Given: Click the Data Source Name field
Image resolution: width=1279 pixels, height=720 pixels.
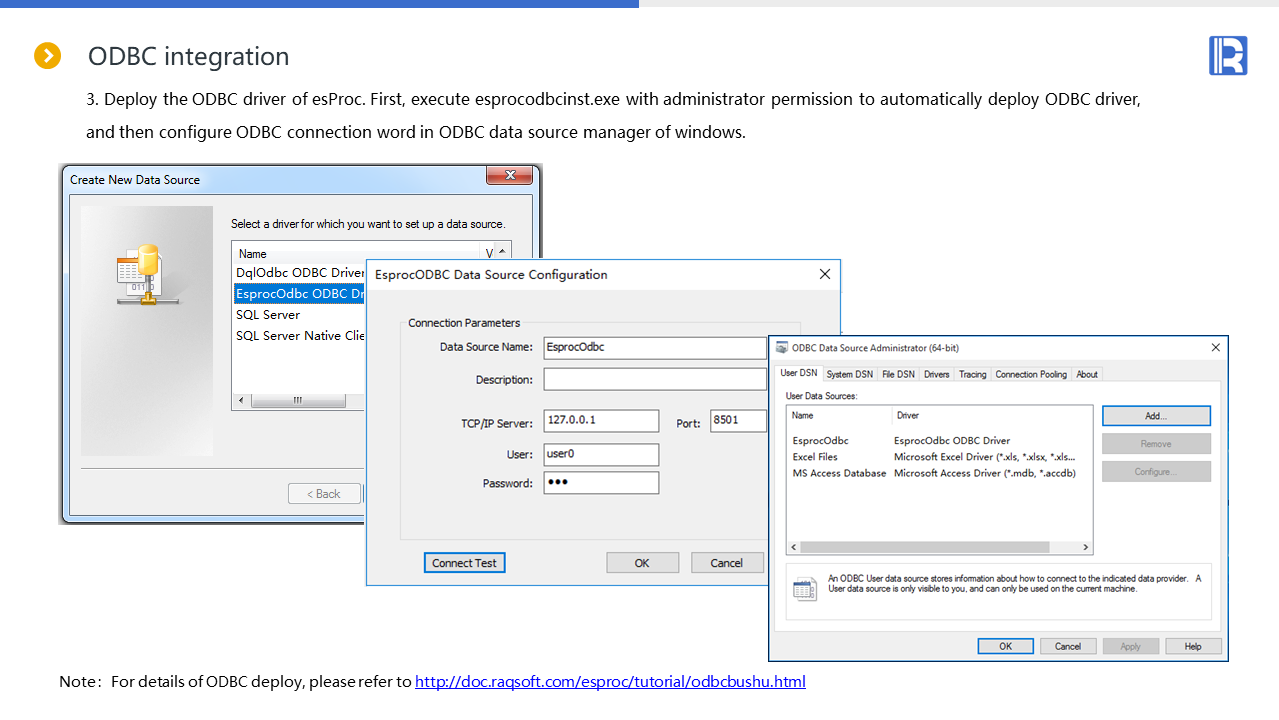Looking at the screenshot, I should [655, 348].
